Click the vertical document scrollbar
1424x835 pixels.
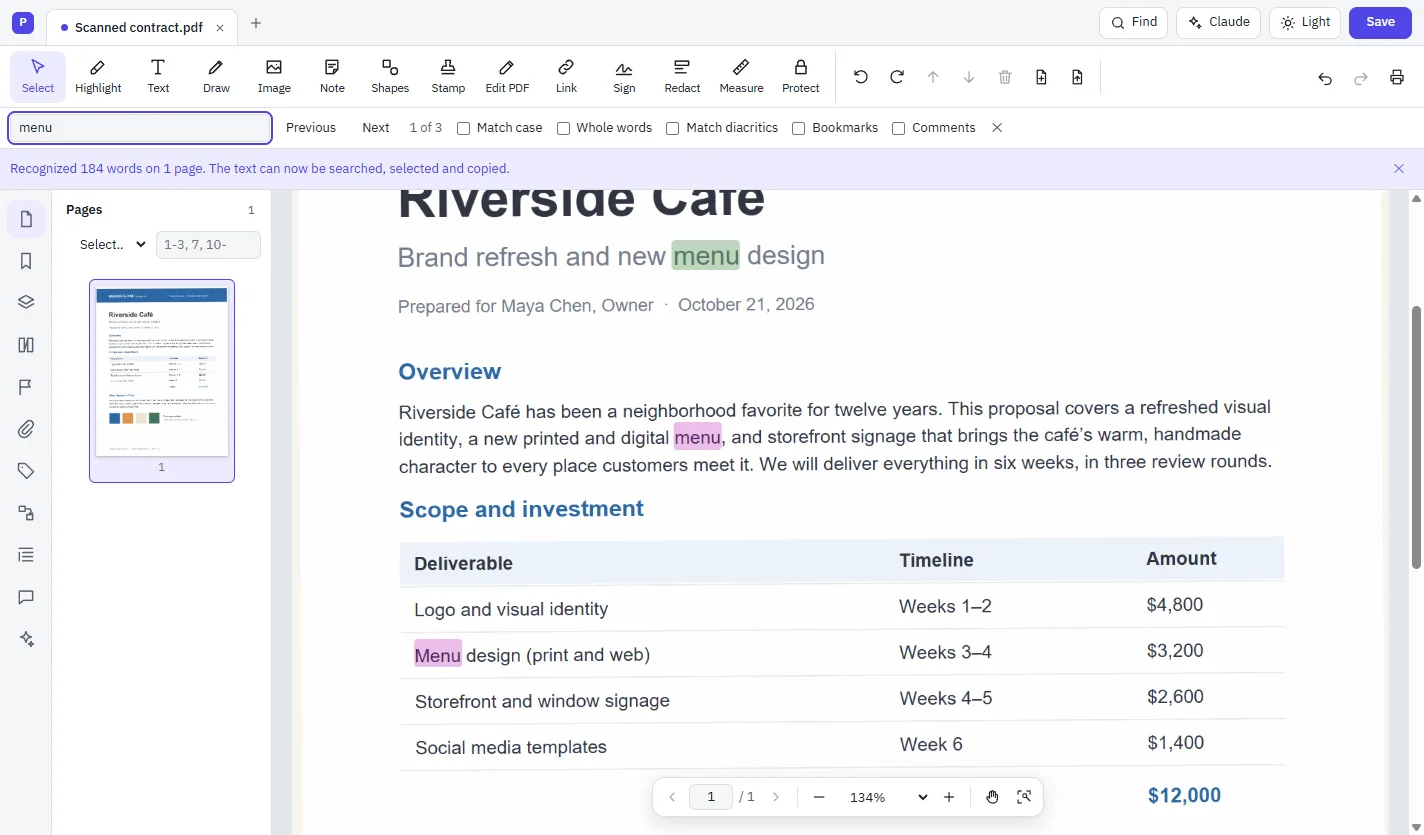tap(1416, 436)
